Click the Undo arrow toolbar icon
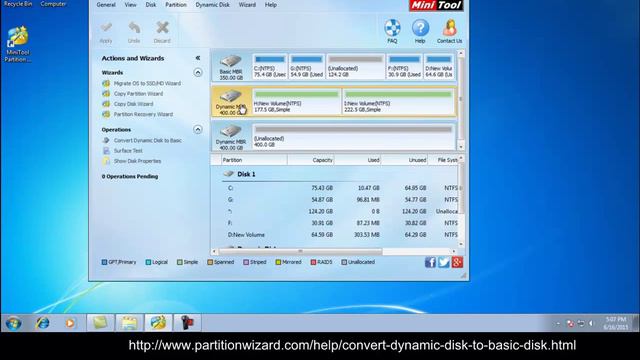 coord(134,29)
